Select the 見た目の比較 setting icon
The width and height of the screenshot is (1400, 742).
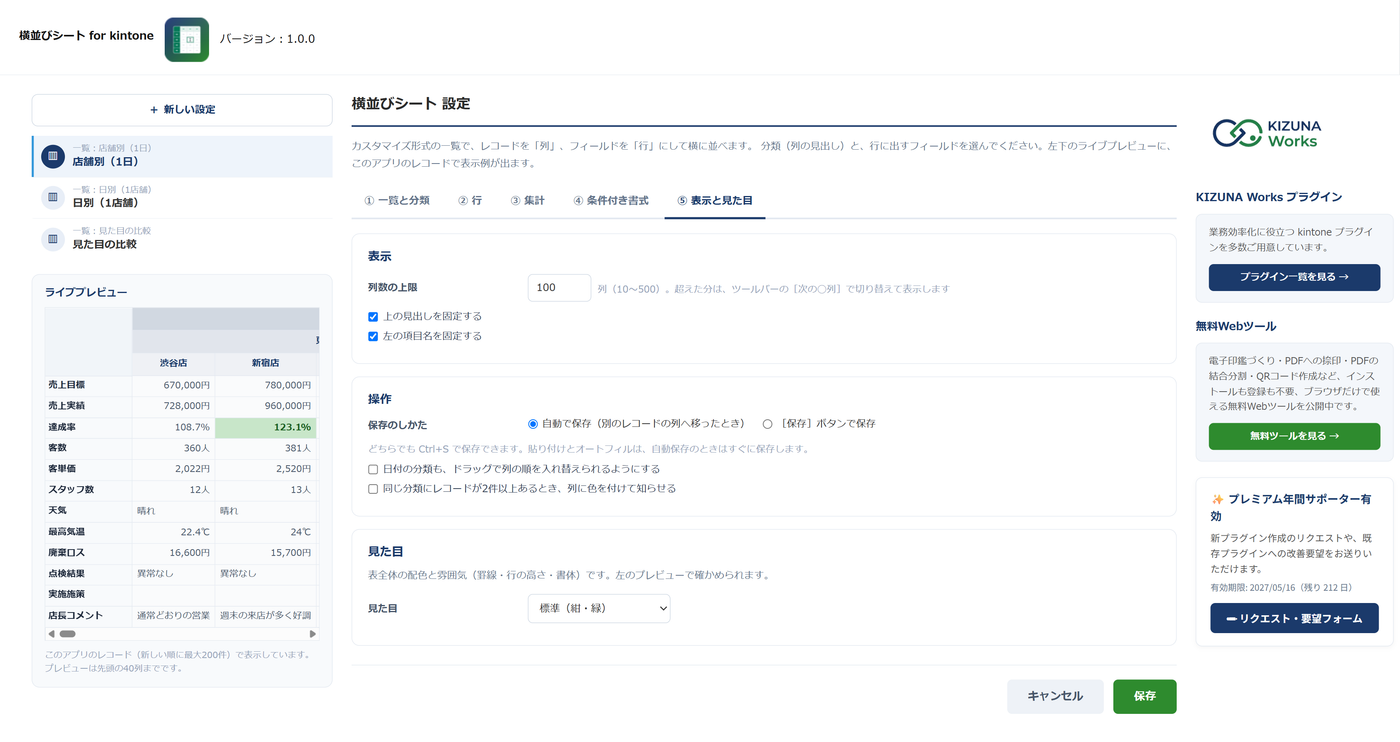click(53, 239)
